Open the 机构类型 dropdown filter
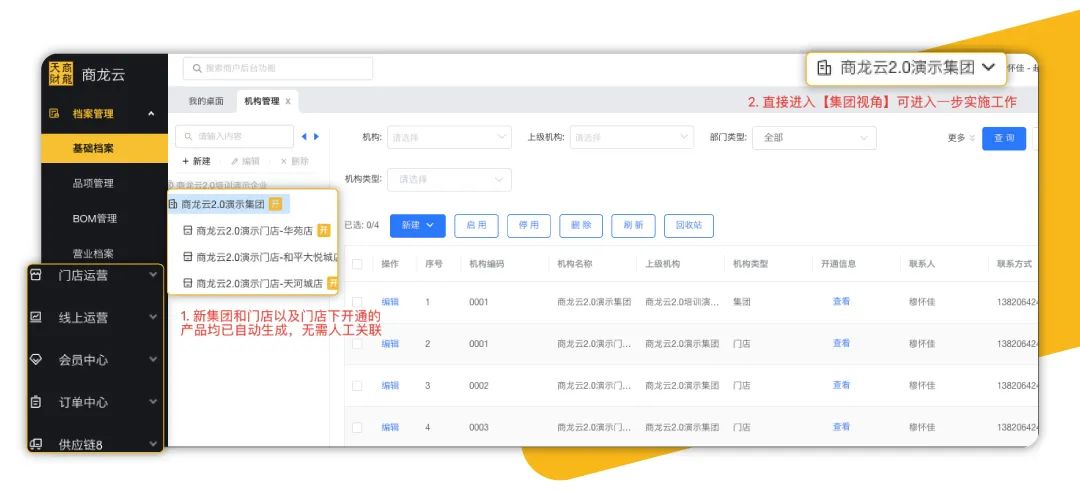Image resolution: width=1080 pixels, height=496 pixels. (x=449, y=179)
